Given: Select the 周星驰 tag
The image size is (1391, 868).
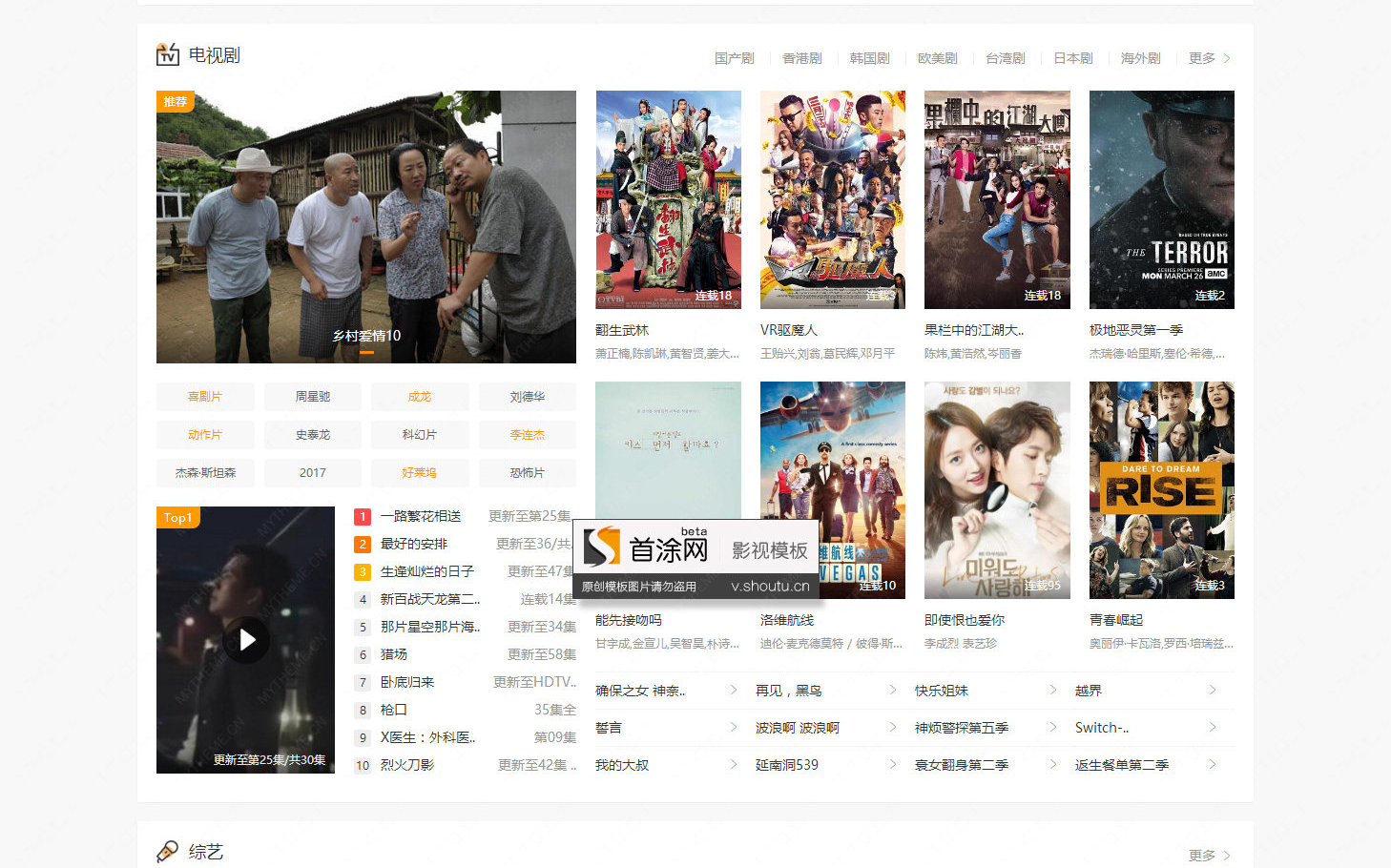Looking at the screenshot, I should click(313, 397).
